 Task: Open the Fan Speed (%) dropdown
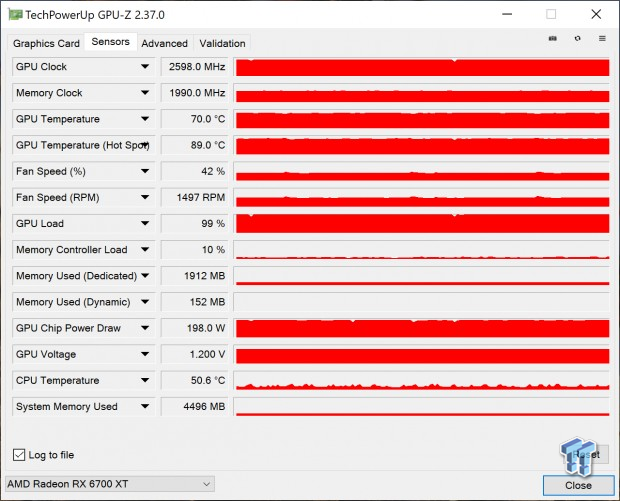click(145, 171)
